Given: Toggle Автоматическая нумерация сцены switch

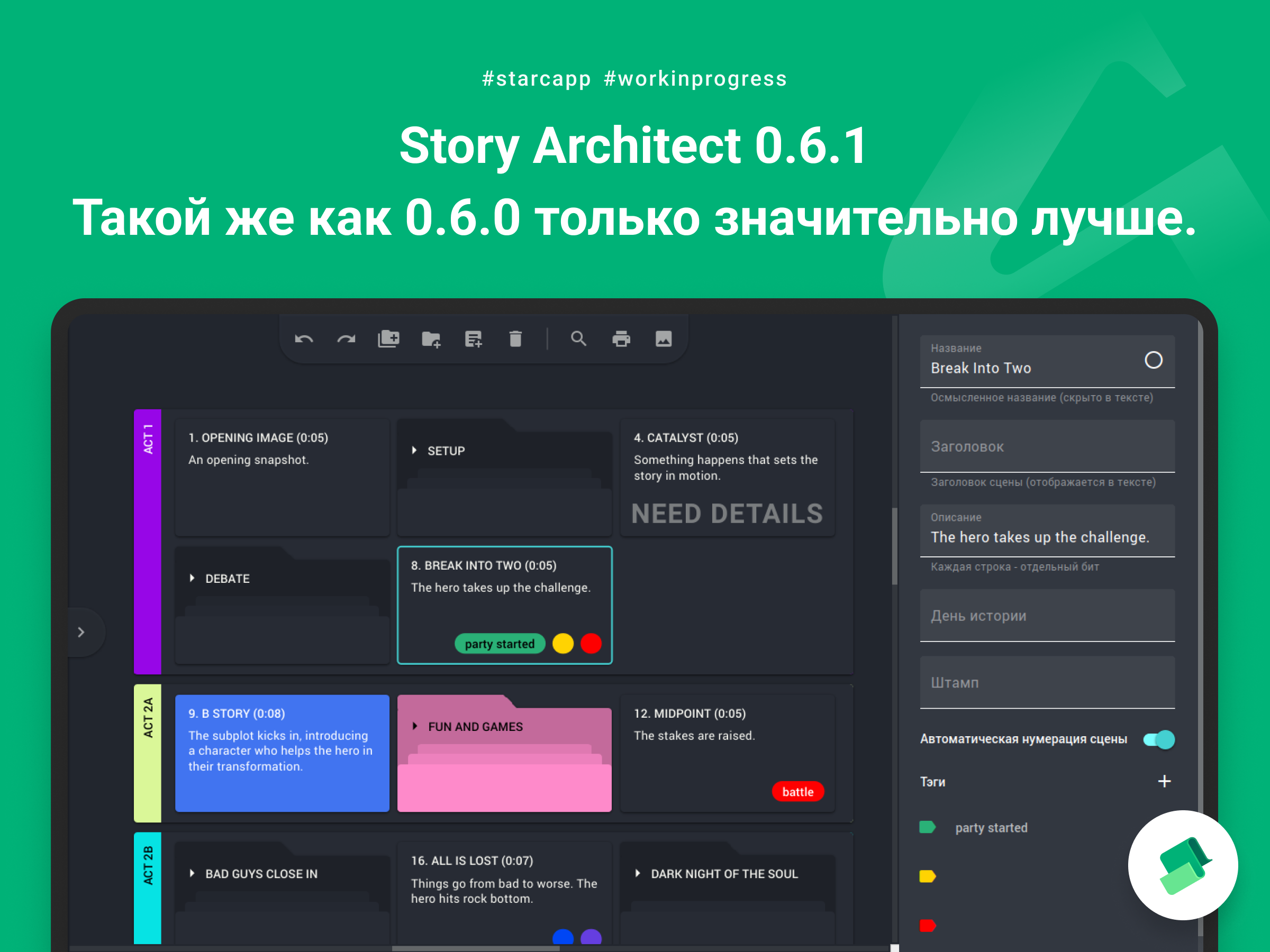Looking at the screenshot, I should pyautogui.click(x=1159, y=739).
